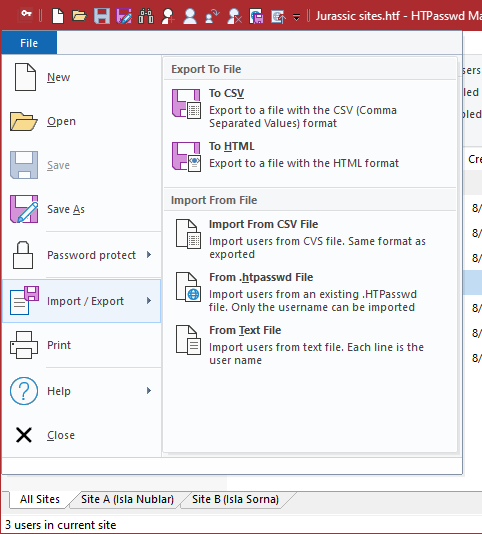Click the upload to web icon in toolbar
The height and width of the screenshot is (534, 482).
click(278, 16)
